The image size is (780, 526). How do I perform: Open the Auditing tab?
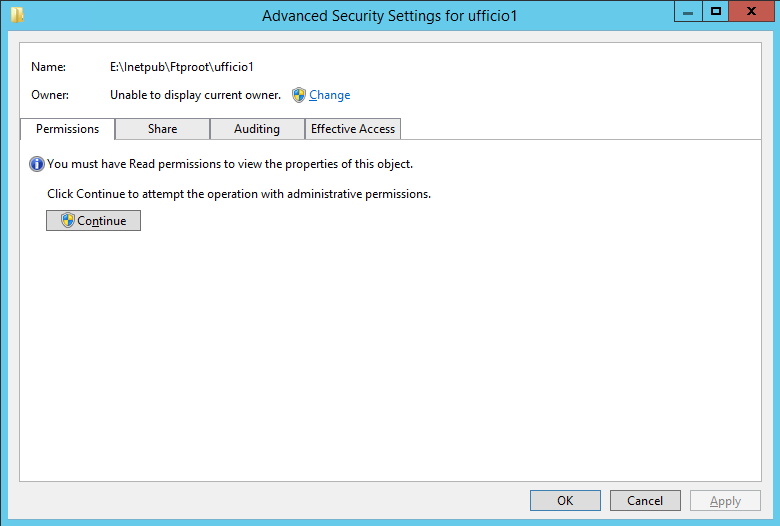[x=257, y=129]
